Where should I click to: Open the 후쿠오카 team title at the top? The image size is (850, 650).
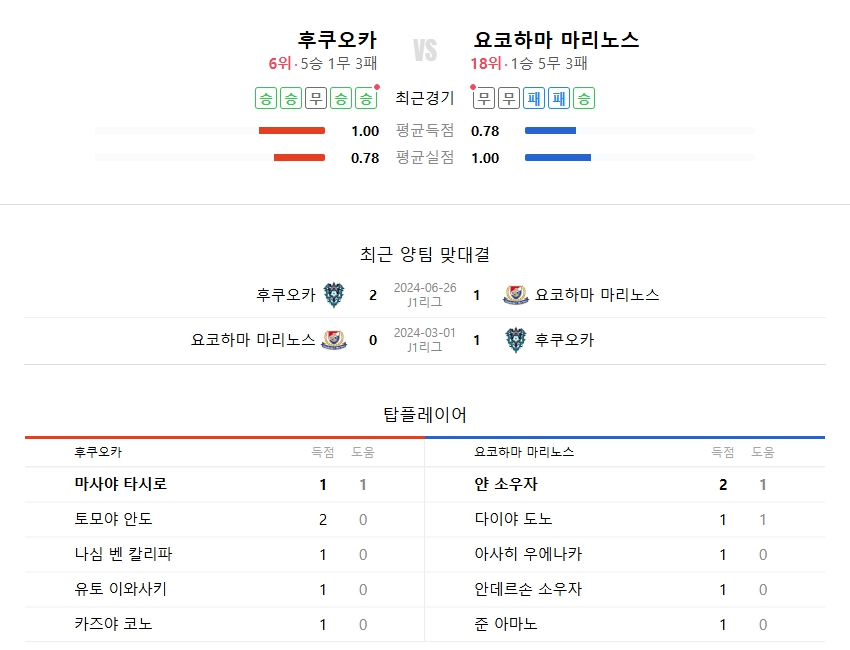coord(337,40)
